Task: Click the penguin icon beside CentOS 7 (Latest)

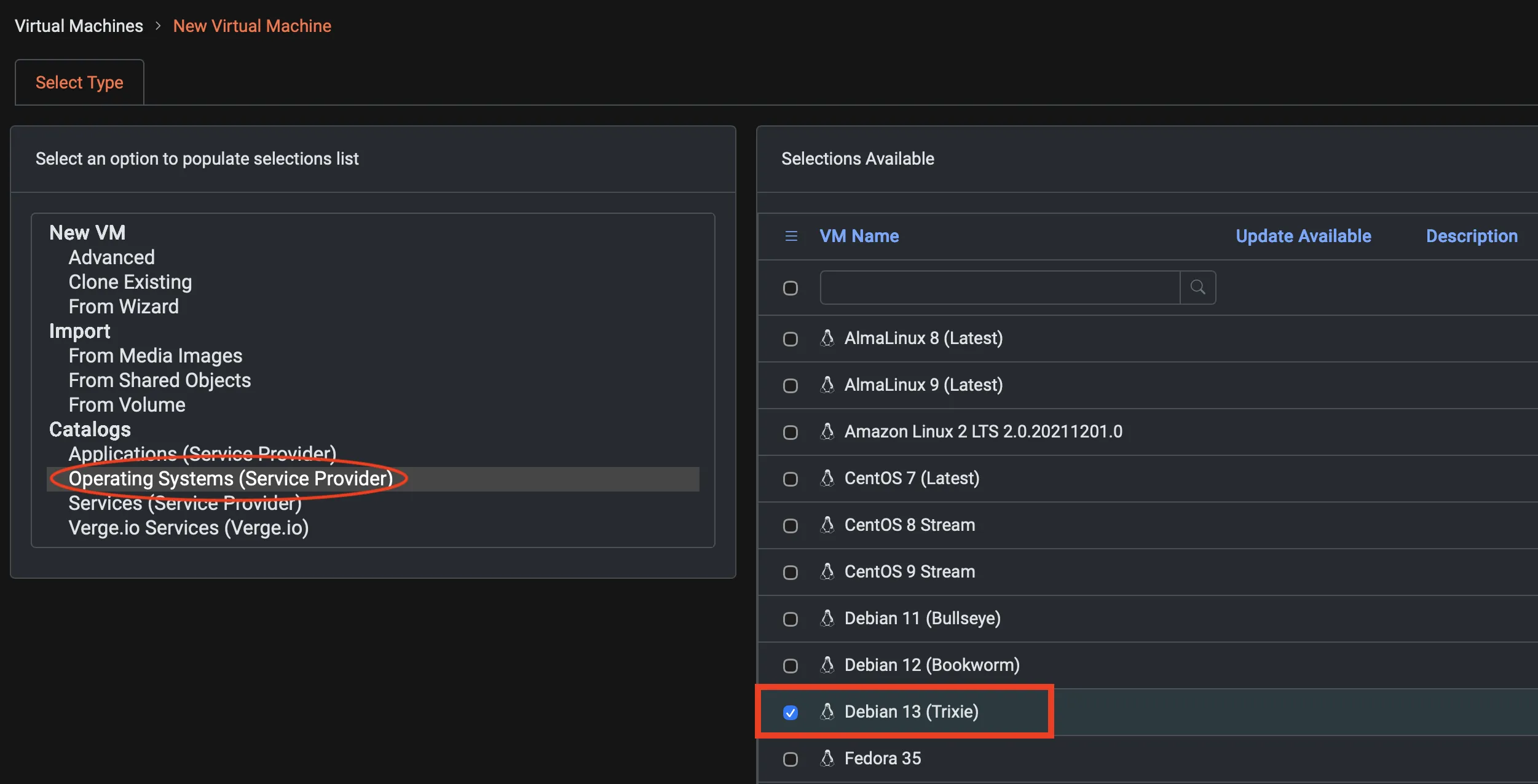Action: [827, 478]
